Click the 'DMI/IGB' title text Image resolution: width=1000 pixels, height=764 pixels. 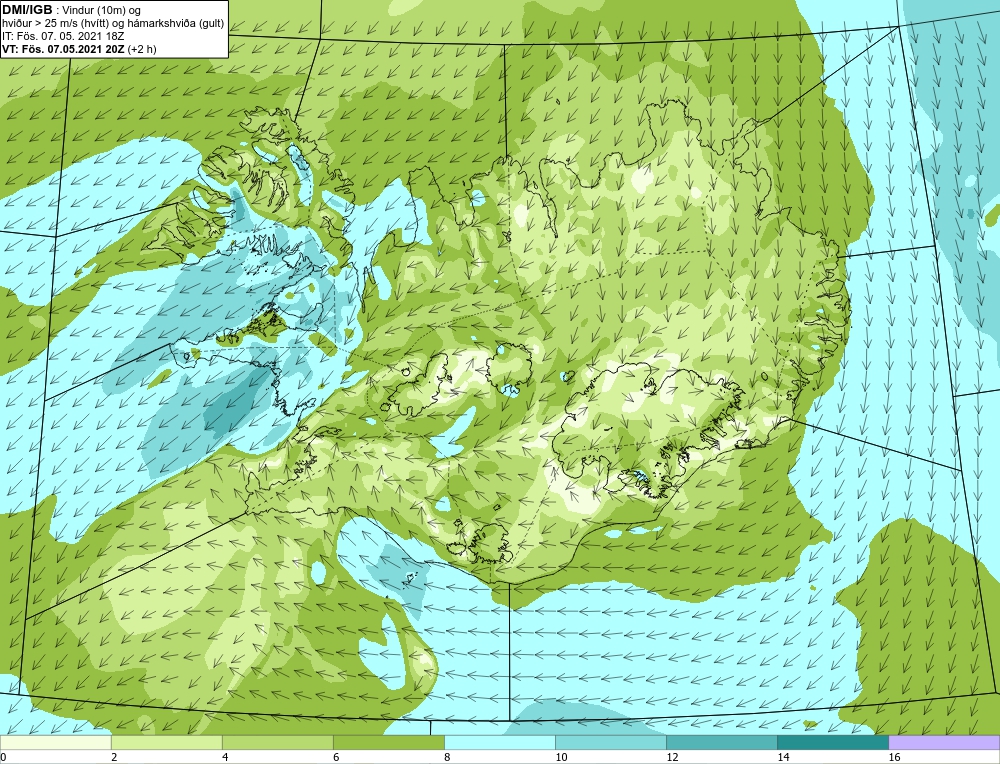pyautogui.click(x=27, y=10)
